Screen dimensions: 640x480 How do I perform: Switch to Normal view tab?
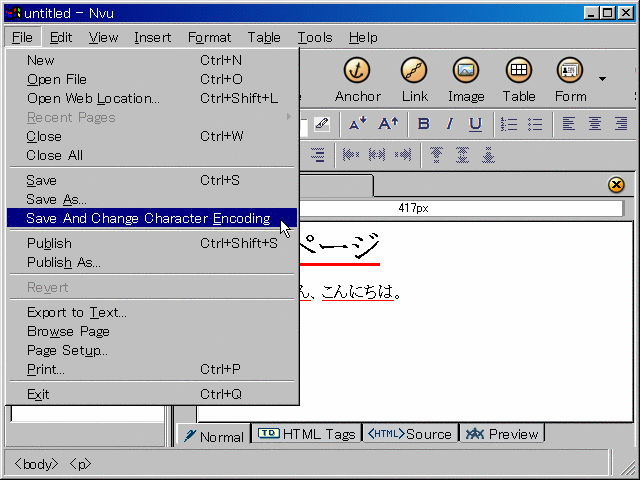pos(214,436)
